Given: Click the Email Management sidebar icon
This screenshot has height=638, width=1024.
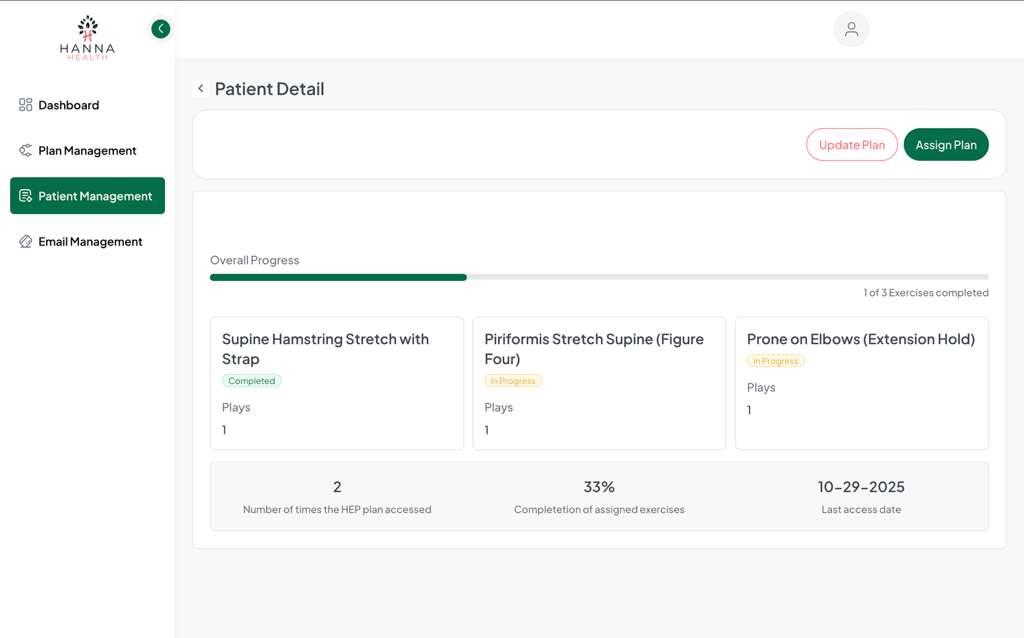Looking at the screenshot, I should (x=26, y=242).
